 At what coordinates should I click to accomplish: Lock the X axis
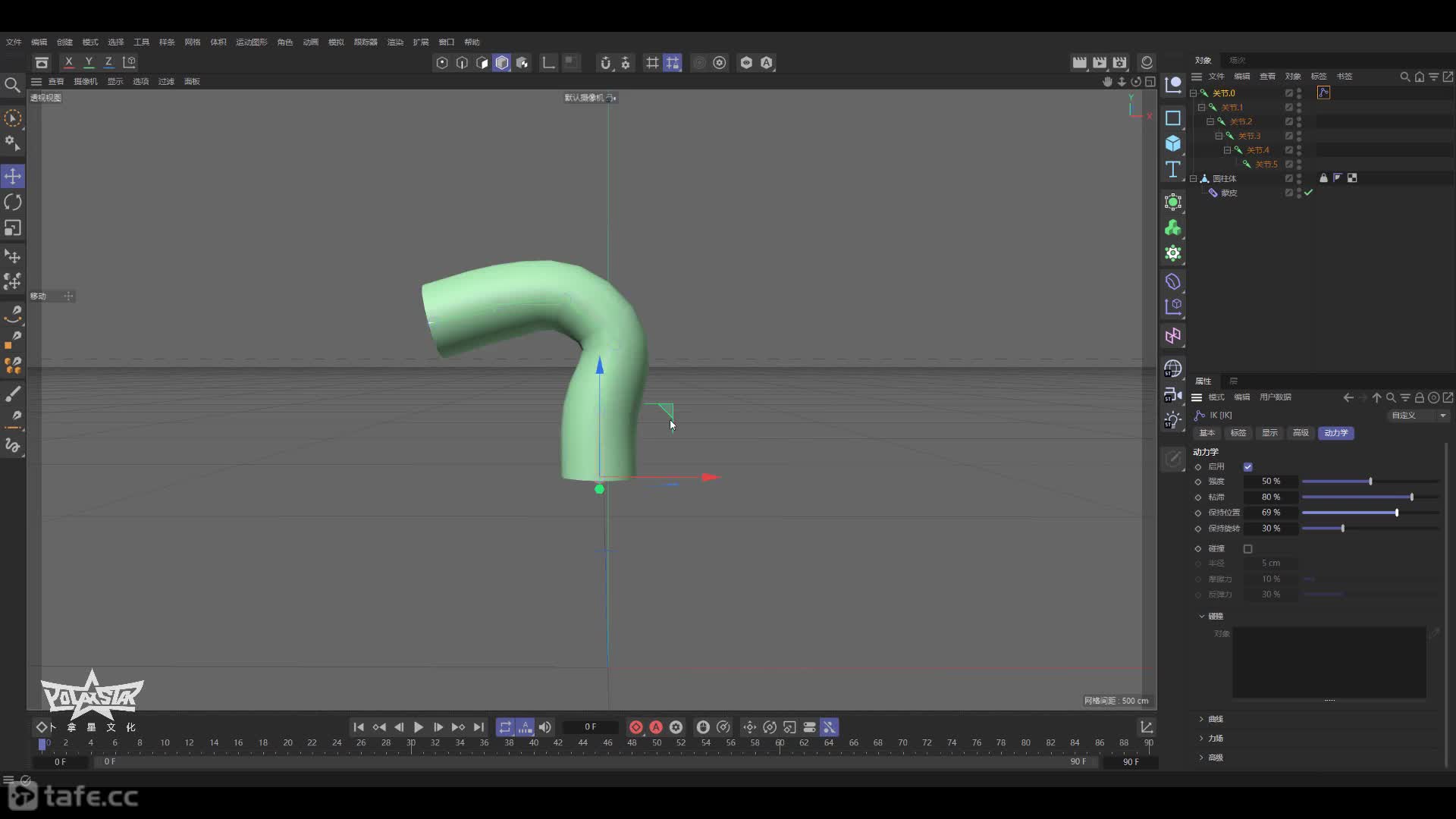69,62
